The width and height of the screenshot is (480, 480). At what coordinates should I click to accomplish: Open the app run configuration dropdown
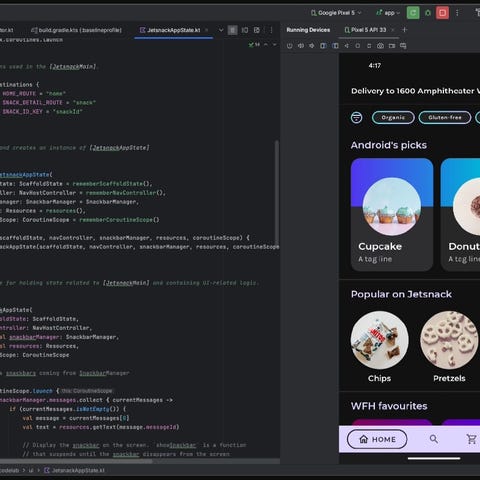(x=388, y=13)
